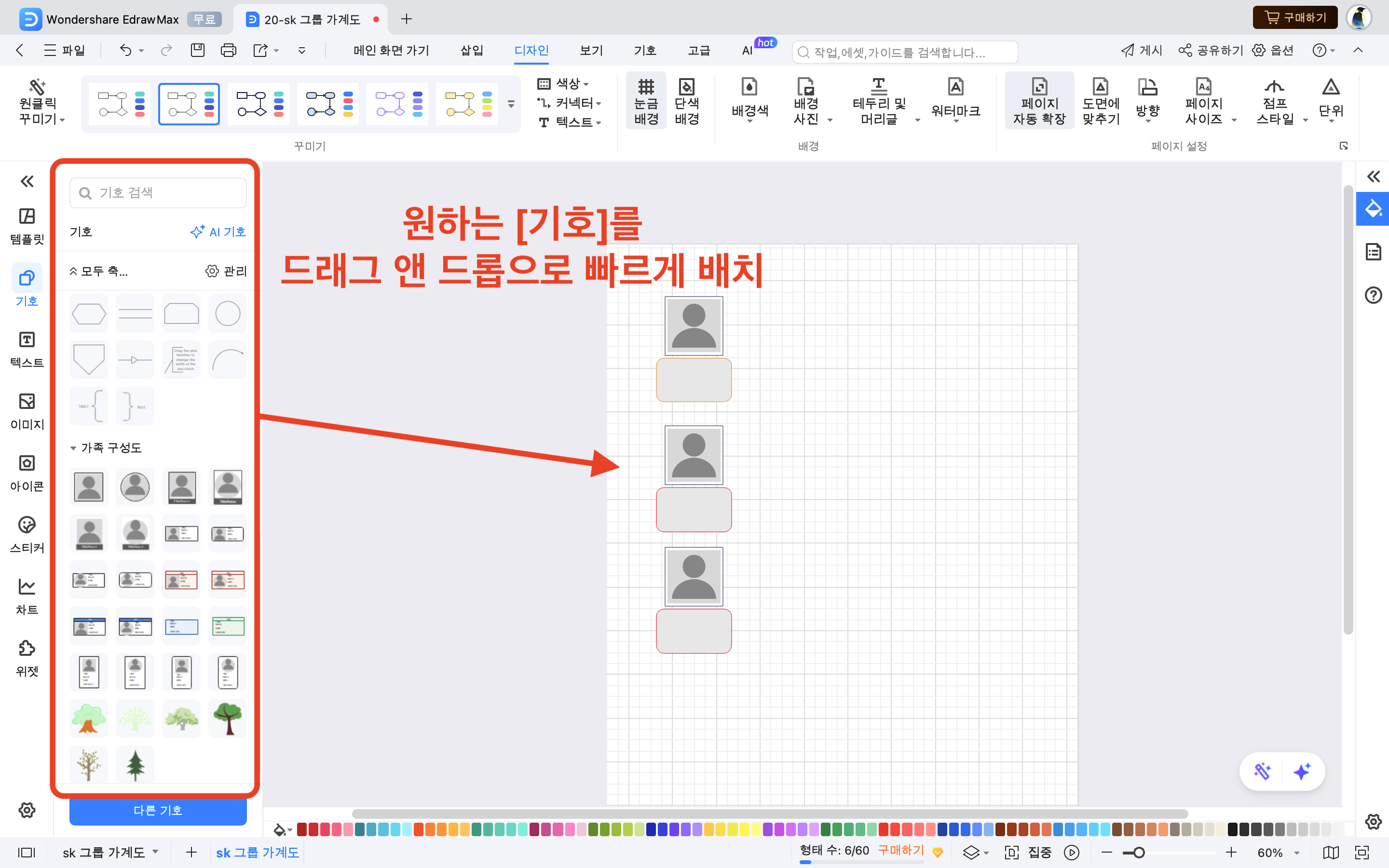Open the 60% zoom level dropdown

pos(1296,853)
